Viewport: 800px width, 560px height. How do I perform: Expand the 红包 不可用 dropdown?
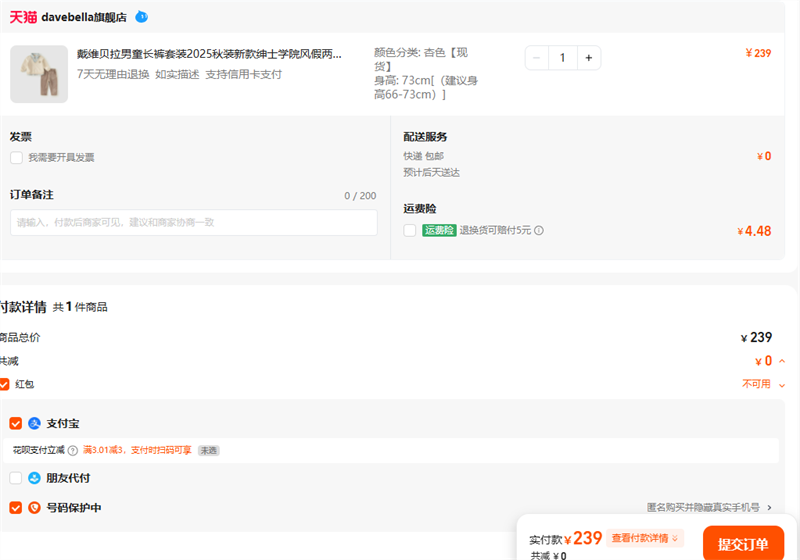782,385
